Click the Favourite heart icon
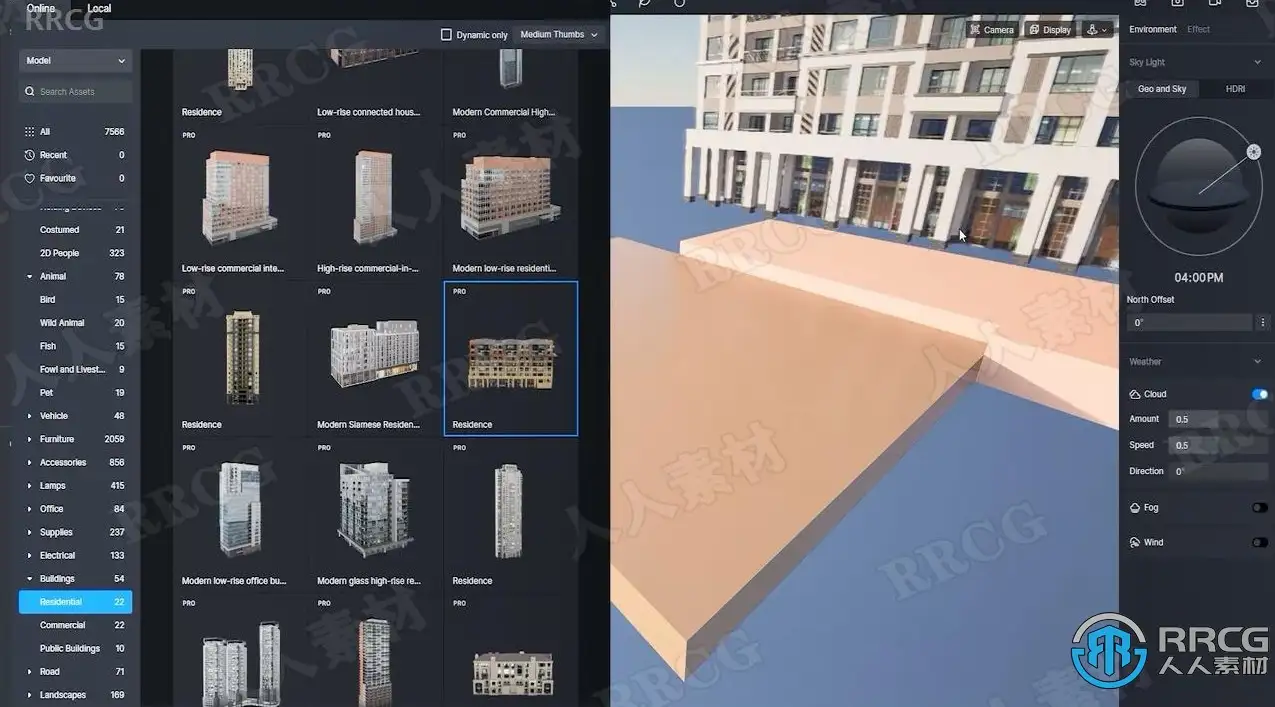Image resolution: width=1275 pixels, height=707 pixels. coord(29,178)
